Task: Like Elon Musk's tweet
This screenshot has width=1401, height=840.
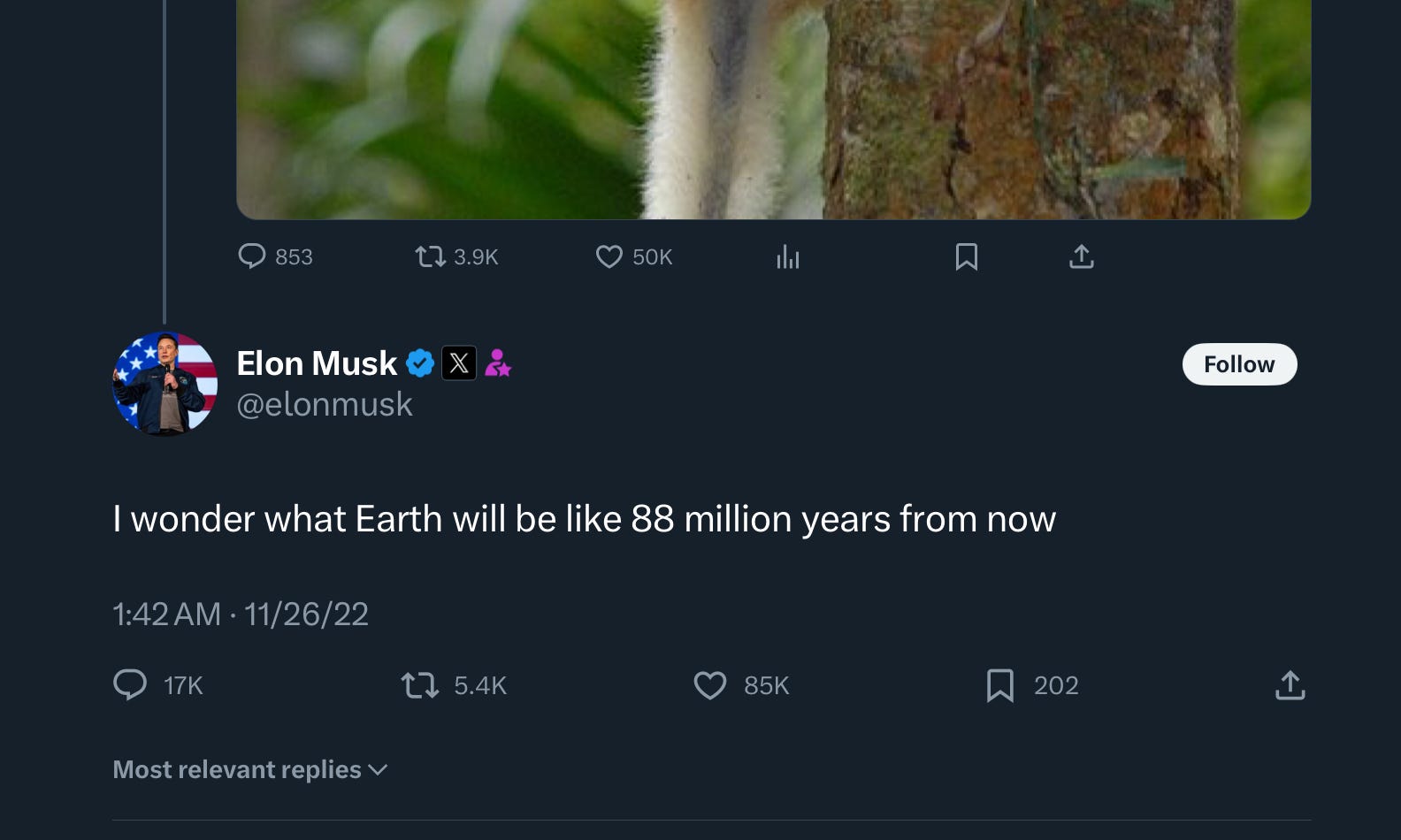Action: (710, 685)
